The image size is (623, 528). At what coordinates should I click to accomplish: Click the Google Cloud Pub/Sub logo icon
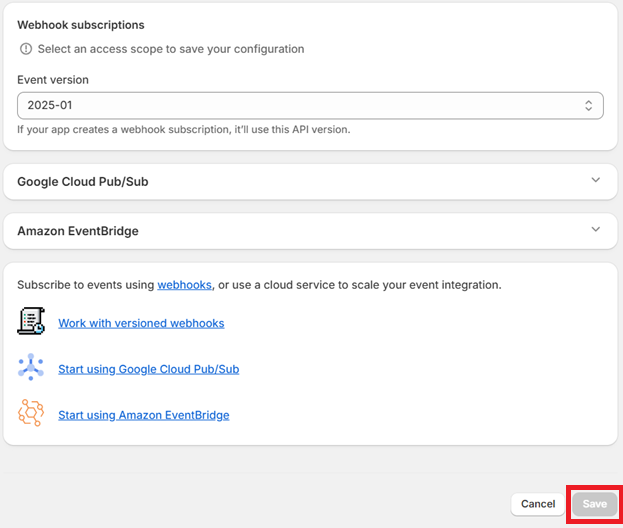31,368
